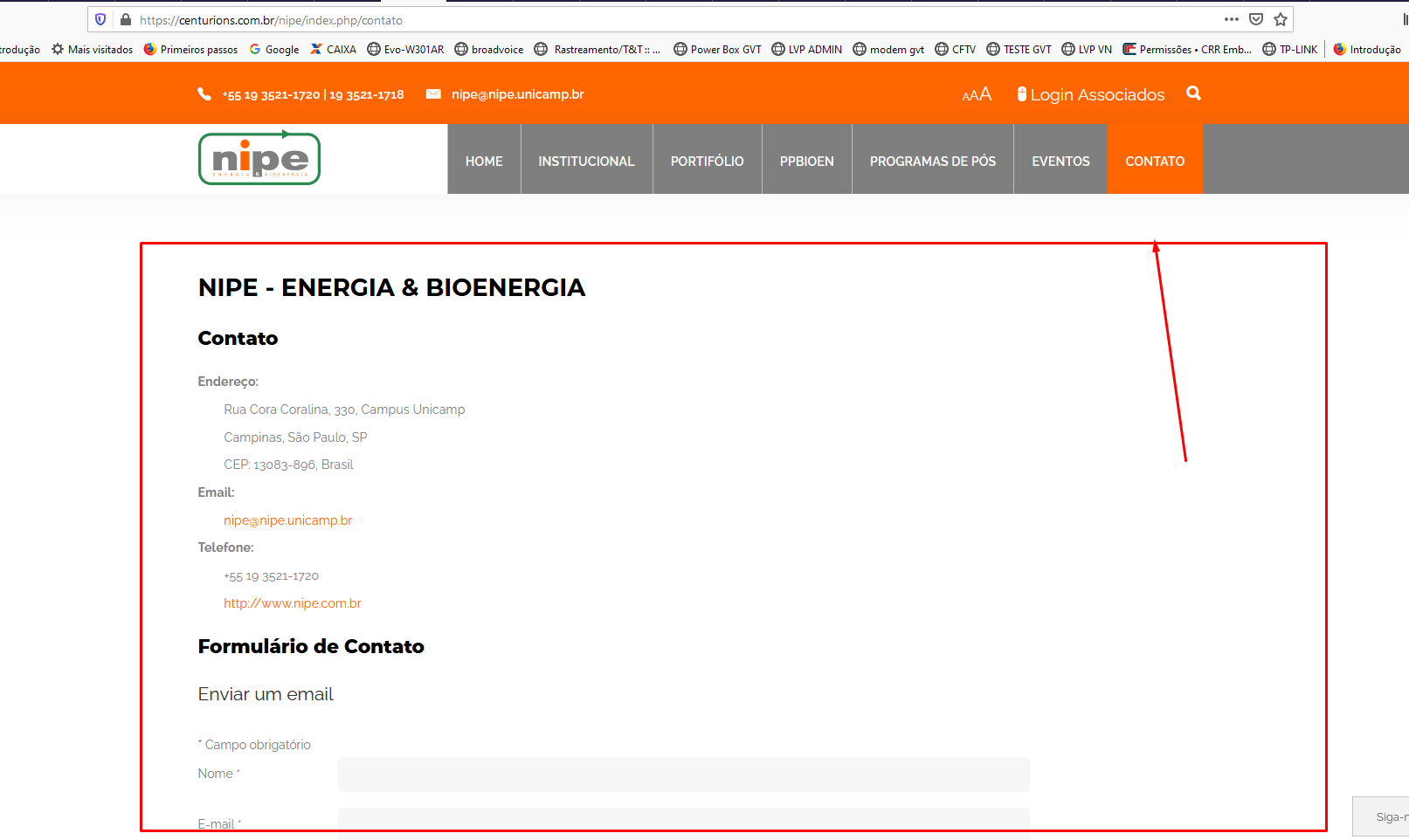
Task: Click the E-mail input field
Action: pyautogui.click(x=684, y=823)
